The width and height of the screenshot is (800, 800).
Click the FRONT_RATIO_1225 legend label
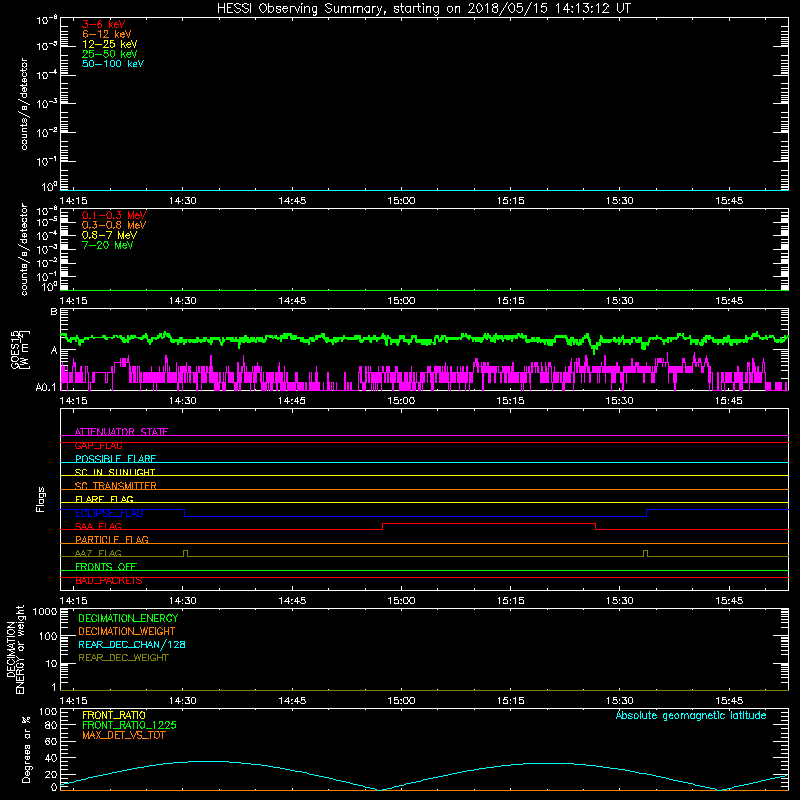130,725
